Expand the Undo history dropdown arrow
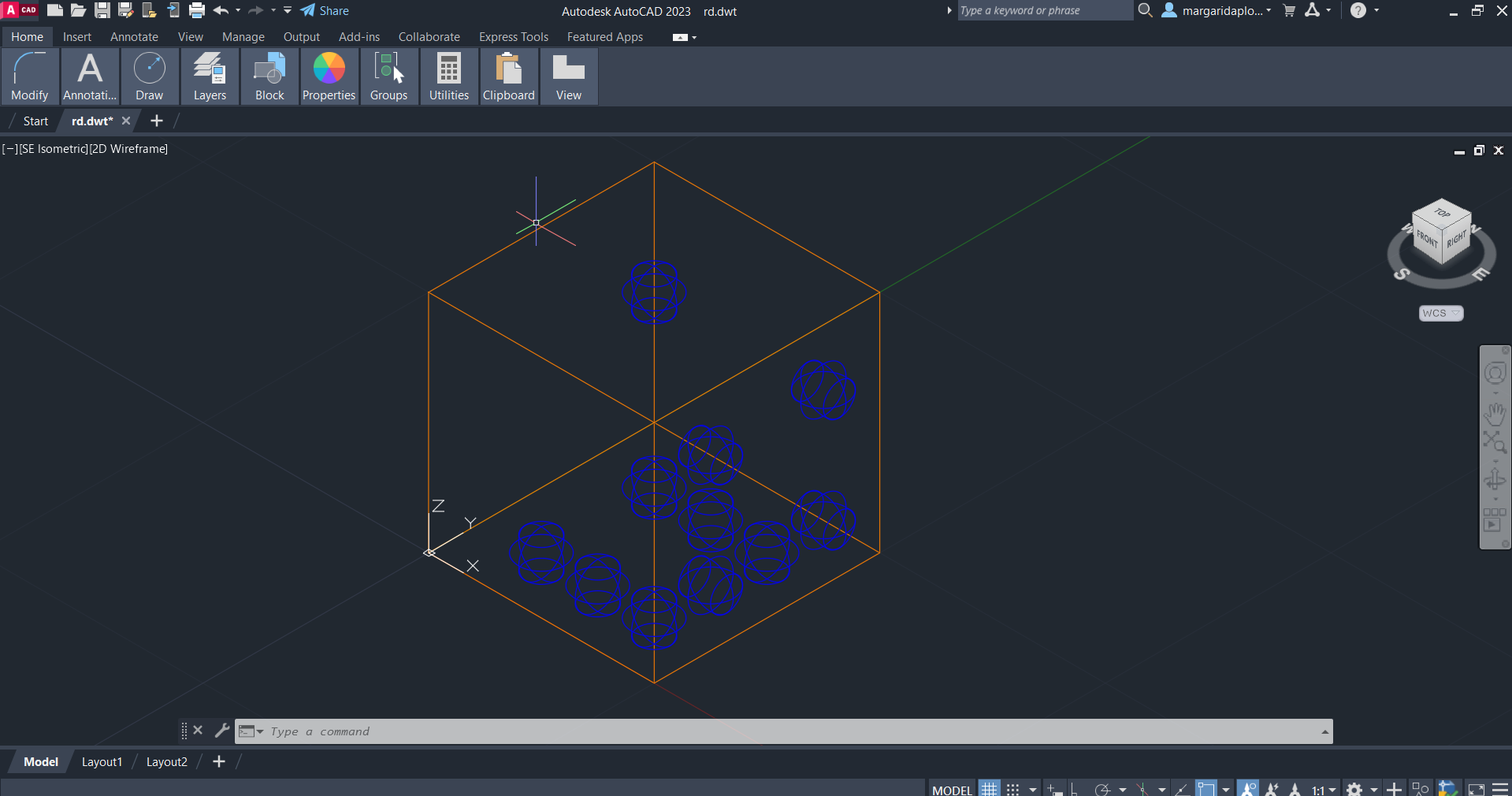Screen dimensions: 1512x796 click(x=238, y=10)
